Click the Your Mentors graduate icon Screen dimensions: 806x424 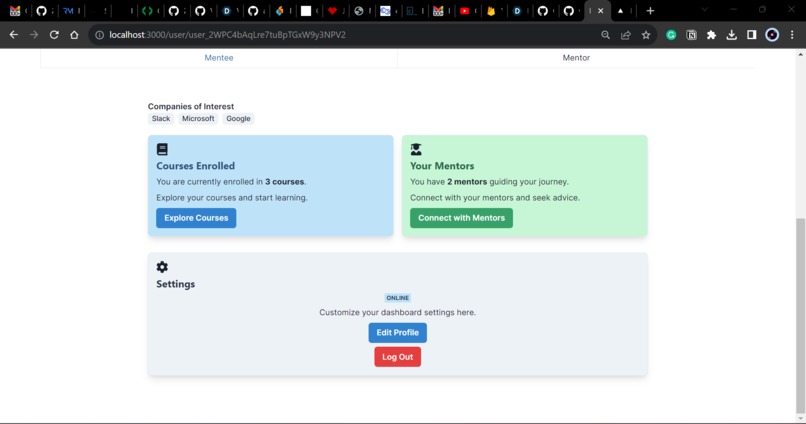click(x=416, y=150)
